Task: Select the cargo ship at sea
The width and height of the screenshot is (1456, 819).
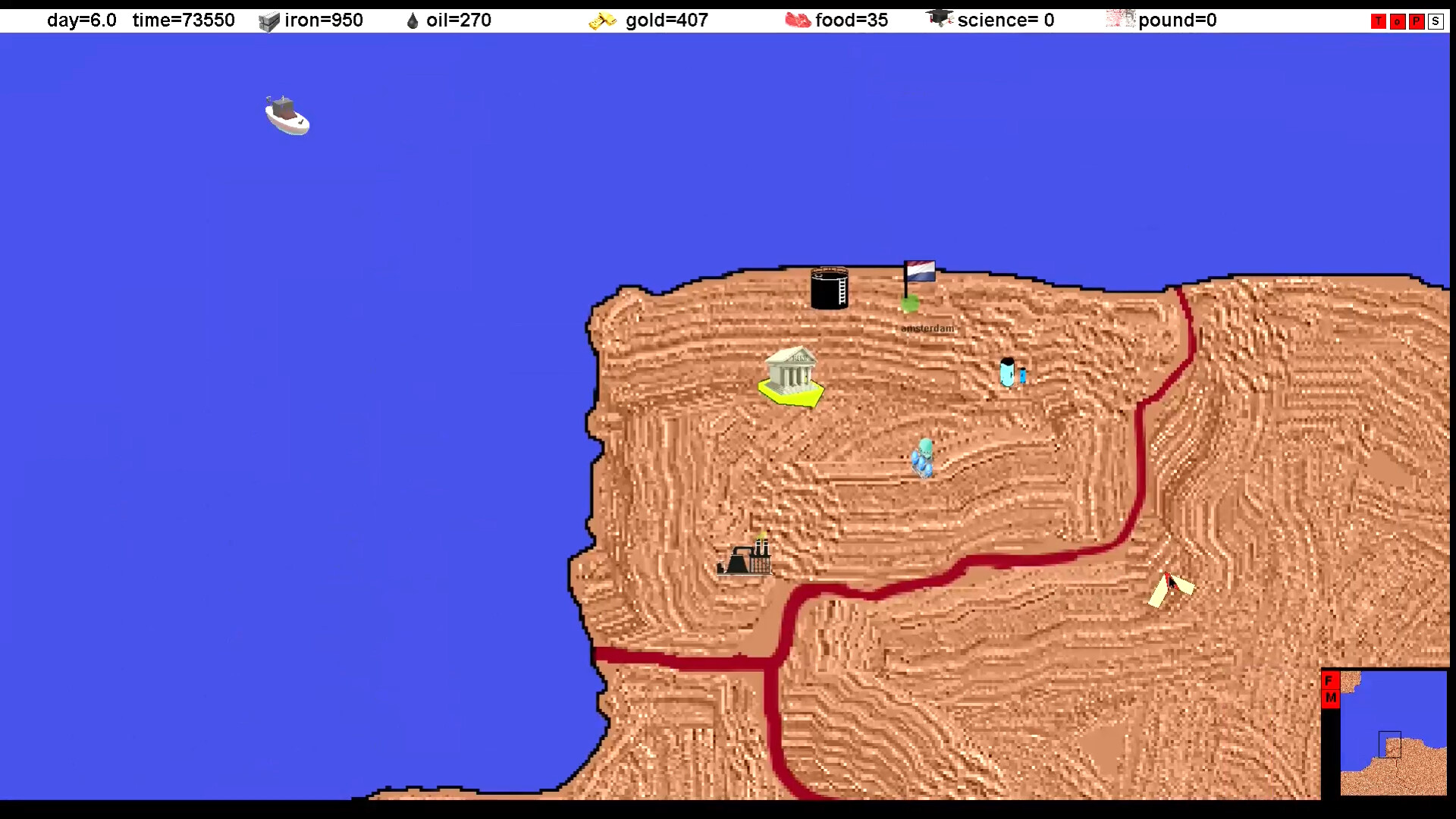Action: pyautogui.click(x=287, y=116)
